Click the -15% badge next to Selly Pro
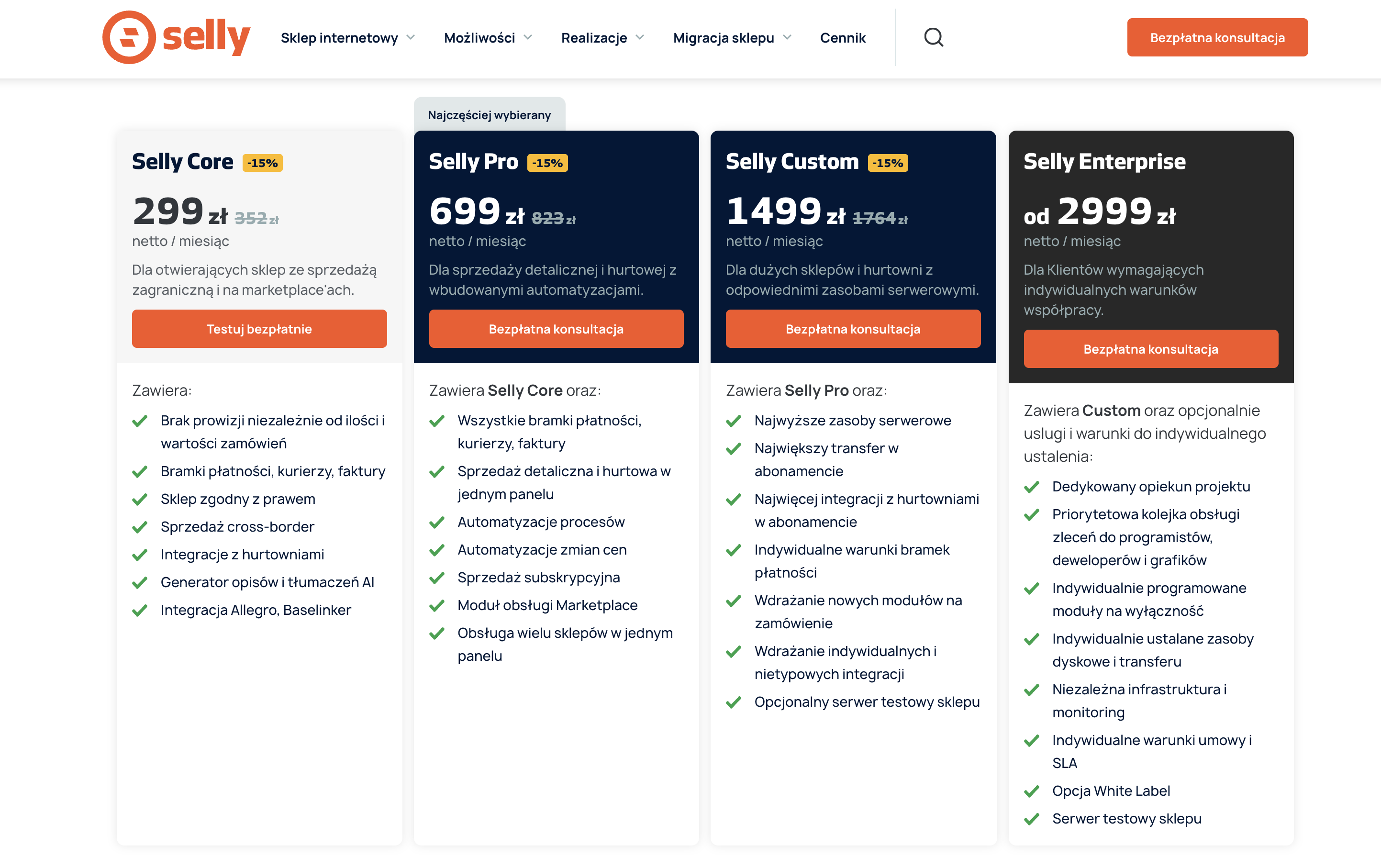 click(x=547, y=163)
